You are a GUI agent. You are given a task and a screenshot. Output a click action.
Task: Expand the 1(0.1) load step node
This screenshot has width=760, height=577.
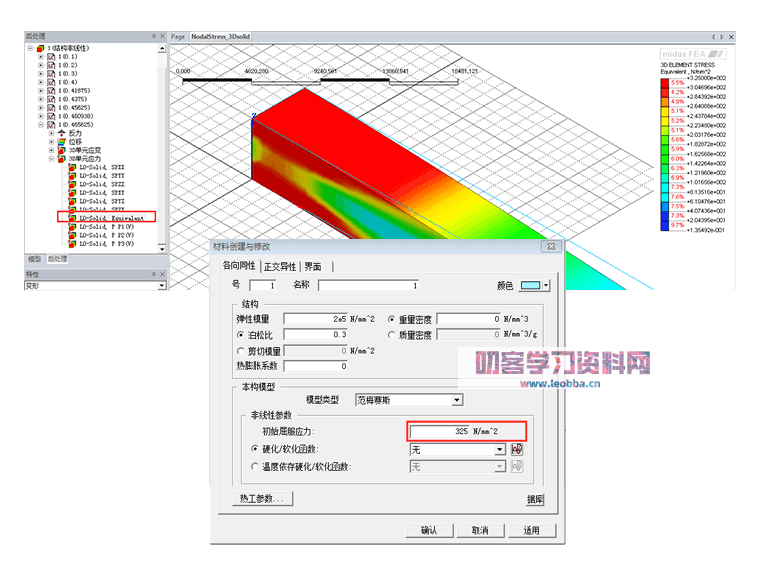41,57
